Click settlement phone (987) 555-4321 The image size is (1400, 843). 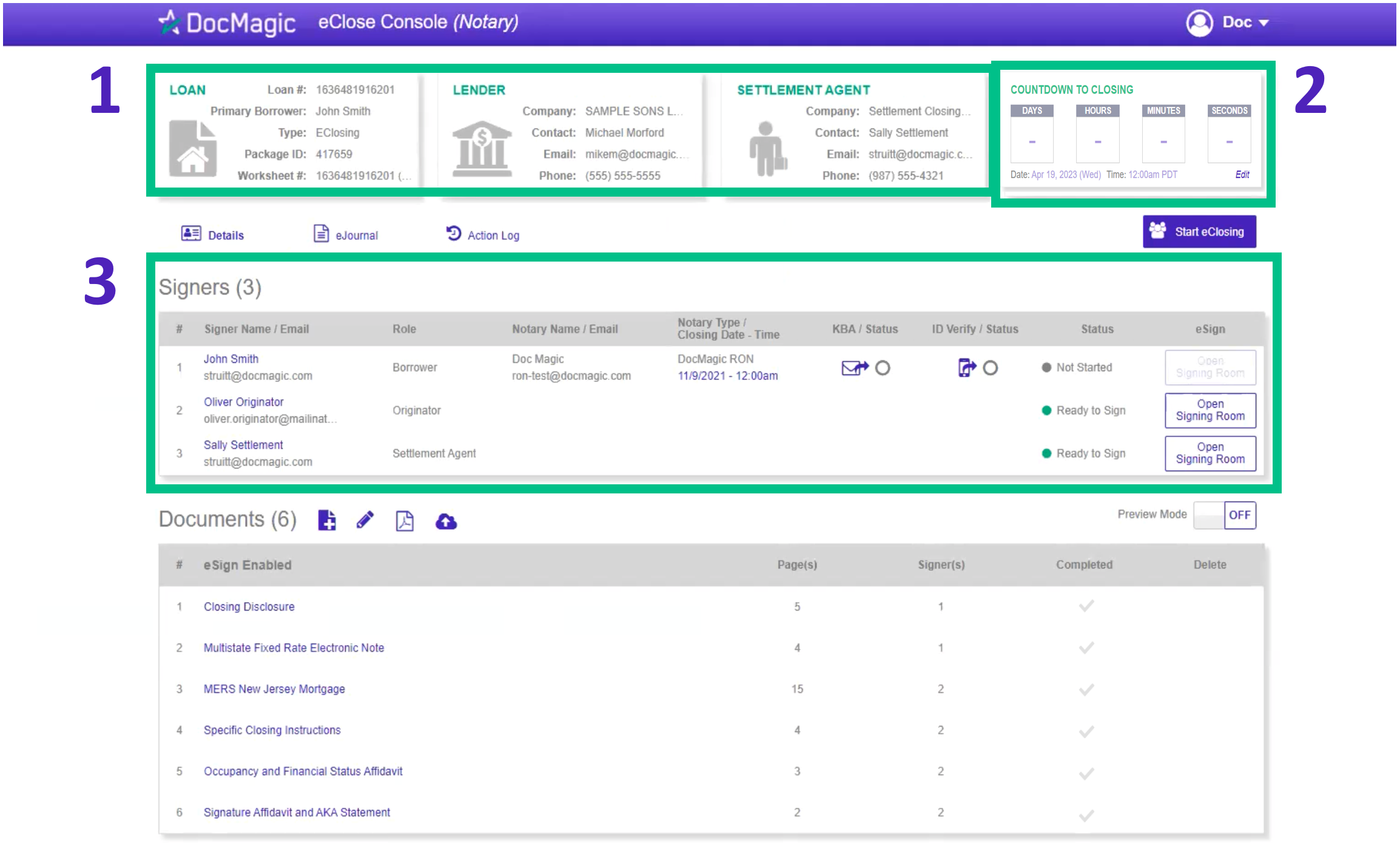[906, 176]
